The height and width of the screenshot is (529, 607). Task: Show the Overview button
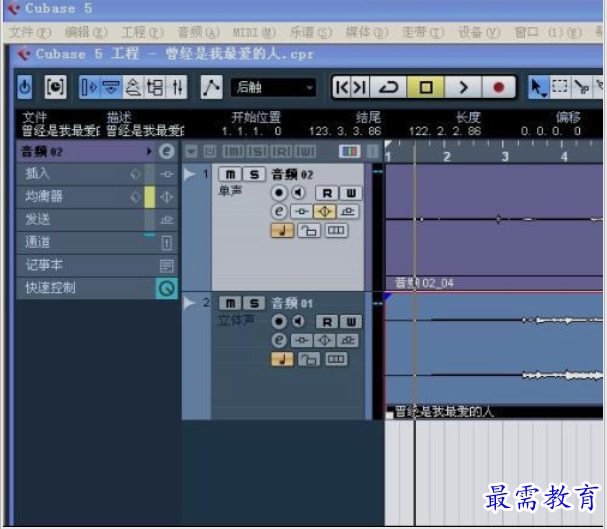(133, 87)
